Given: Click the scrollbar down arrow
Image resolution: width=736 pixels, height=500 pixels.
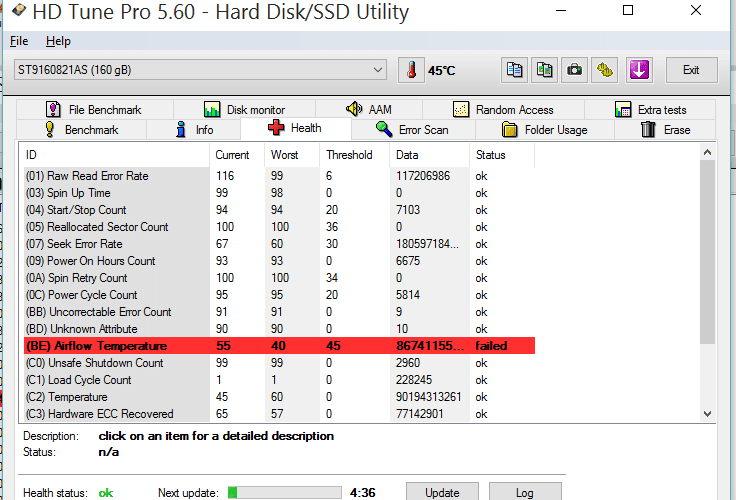Looking at the screenshot, I should 707,414.
